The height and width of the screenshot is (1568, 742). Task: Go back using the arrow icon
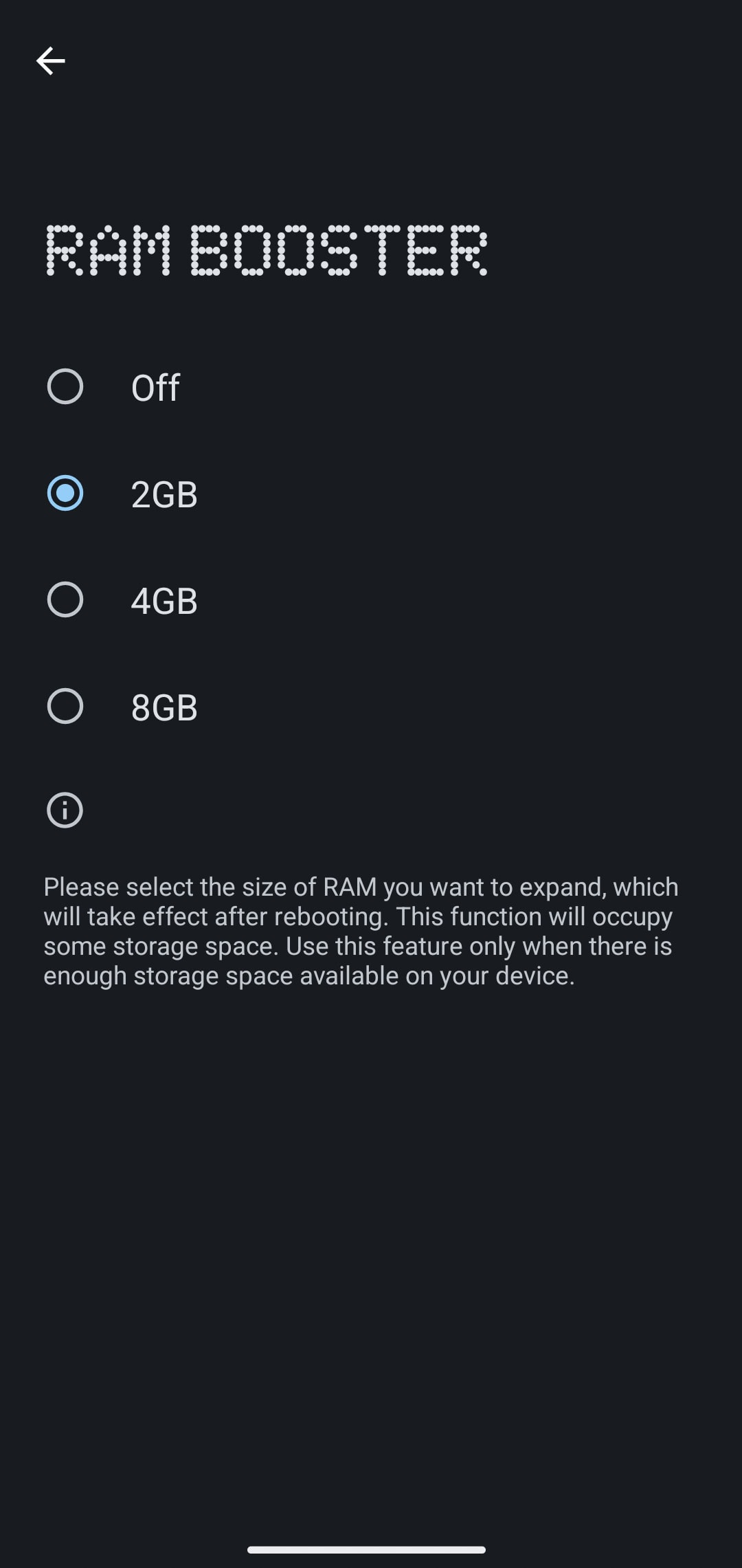pyautogui.click(x=51, y=61)
